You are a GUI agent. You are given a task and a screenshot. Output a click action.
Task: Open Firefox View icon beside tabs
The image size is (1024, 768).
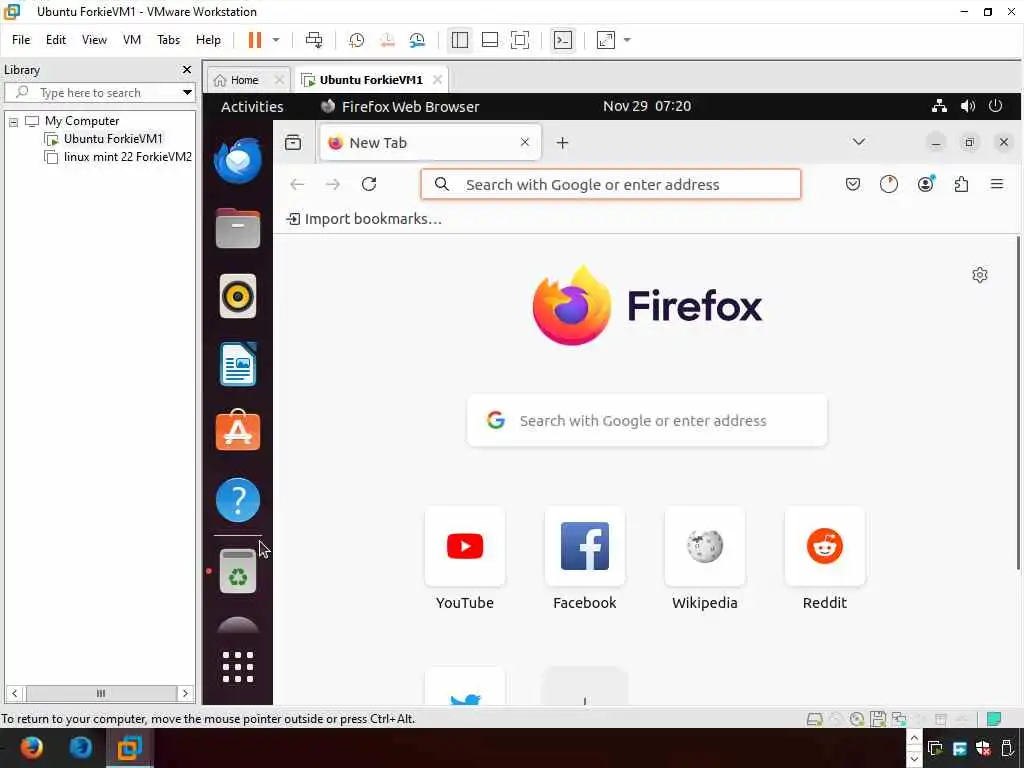point(293,142)
